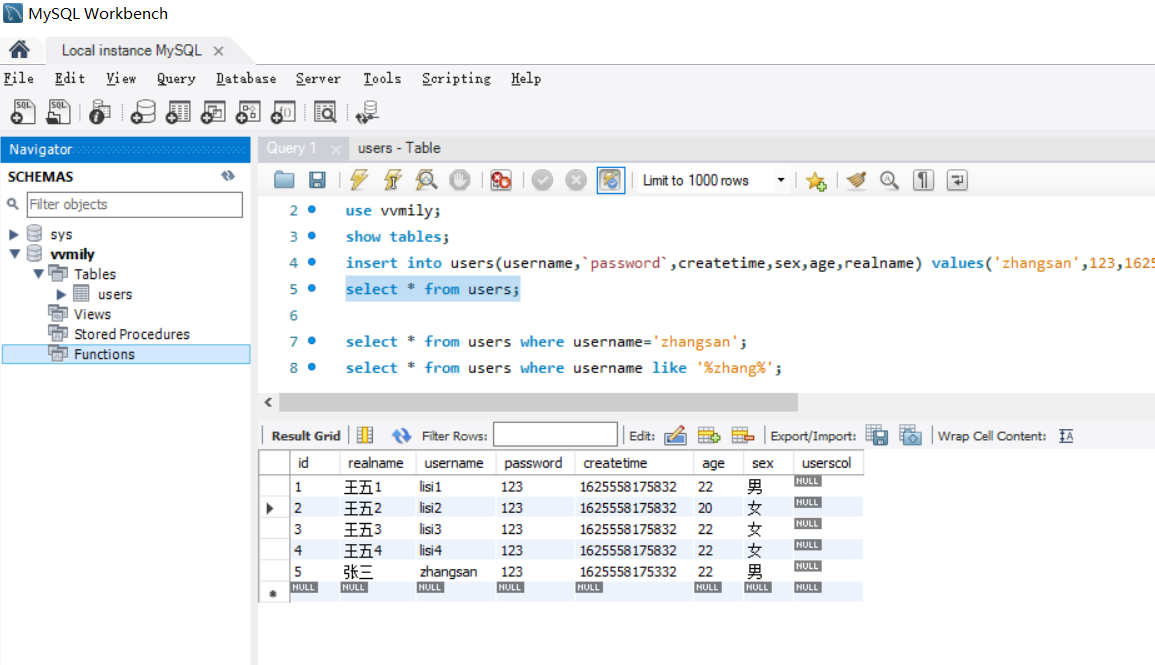Image resolution: width=1155 pixels, height=665 pixels.
Task: Stop the executing query hand icon
Action: click(x=460, y=180)
